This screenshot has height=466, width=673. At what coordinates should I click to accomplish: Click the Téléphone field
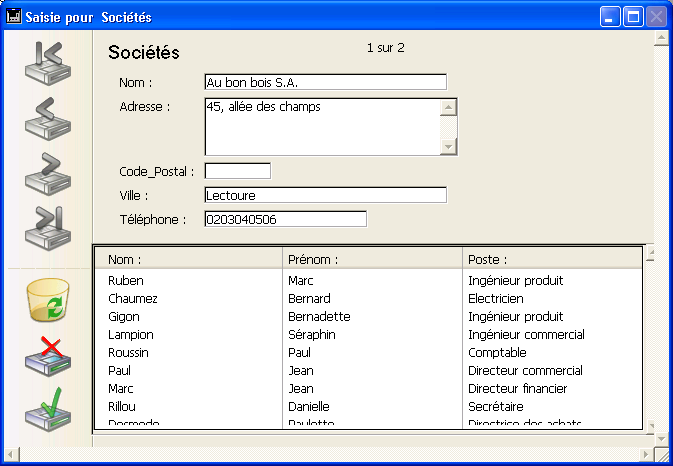tap(285, 219)
